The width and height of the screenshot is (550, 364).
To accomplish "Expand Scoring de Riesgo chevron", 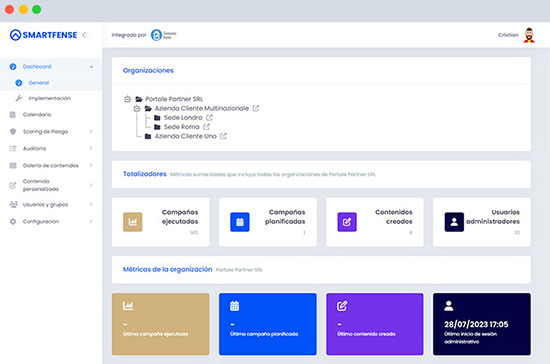I will pyautogui.click(x=91, y=132).
